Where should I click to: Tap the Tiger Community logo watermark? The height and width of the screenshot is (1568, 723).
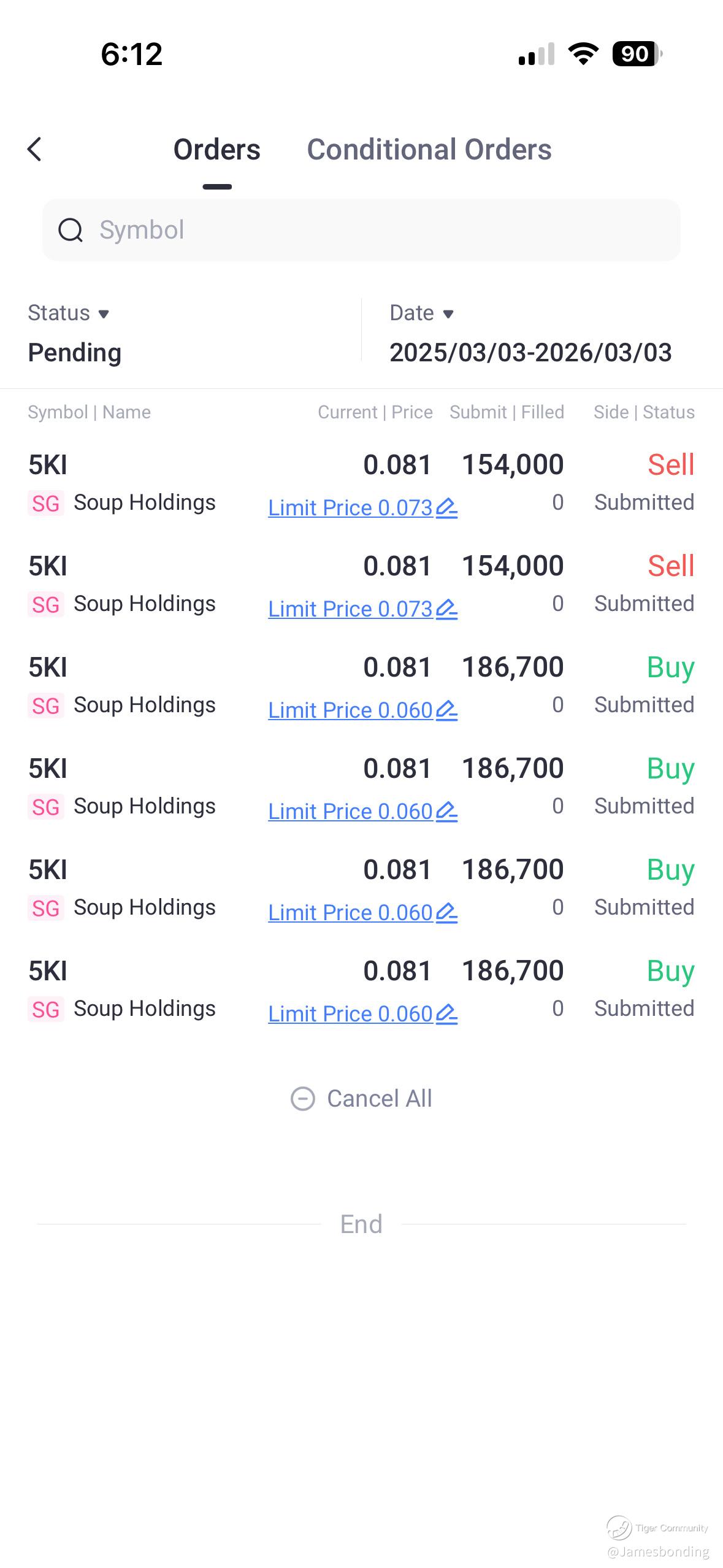point(619,1528)
